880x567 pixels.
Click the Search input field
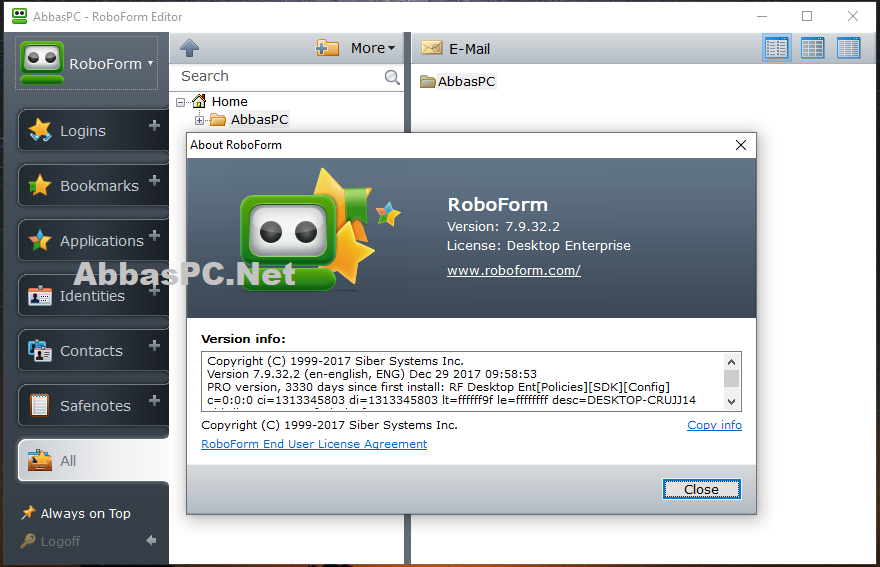(x=281, y=76)
